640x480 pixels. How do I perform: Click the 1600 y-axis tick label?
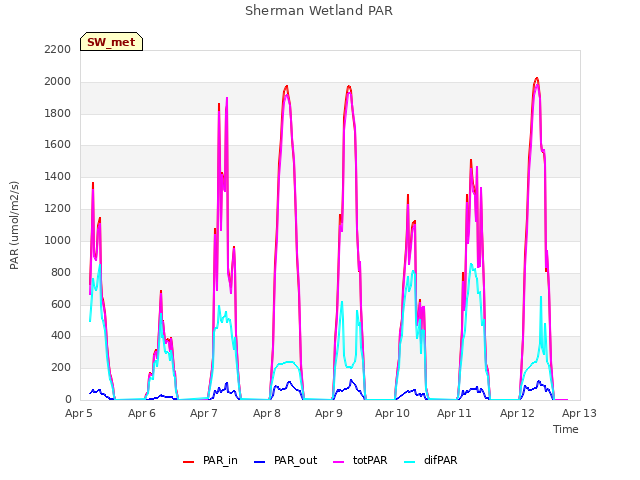click(x=58, y=144)
